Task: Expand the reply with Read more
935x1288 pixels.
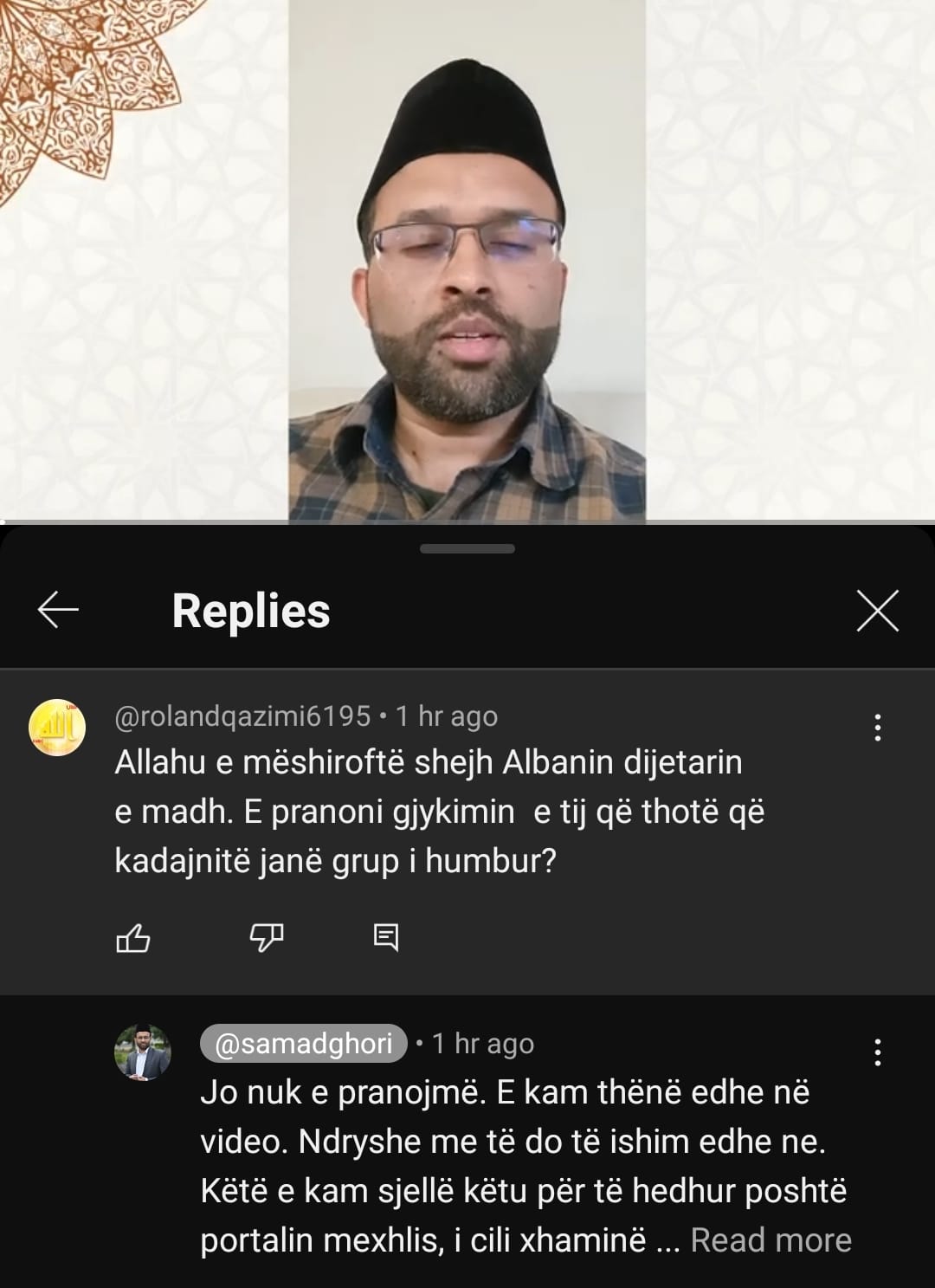Action: (x=771, y=1240)
